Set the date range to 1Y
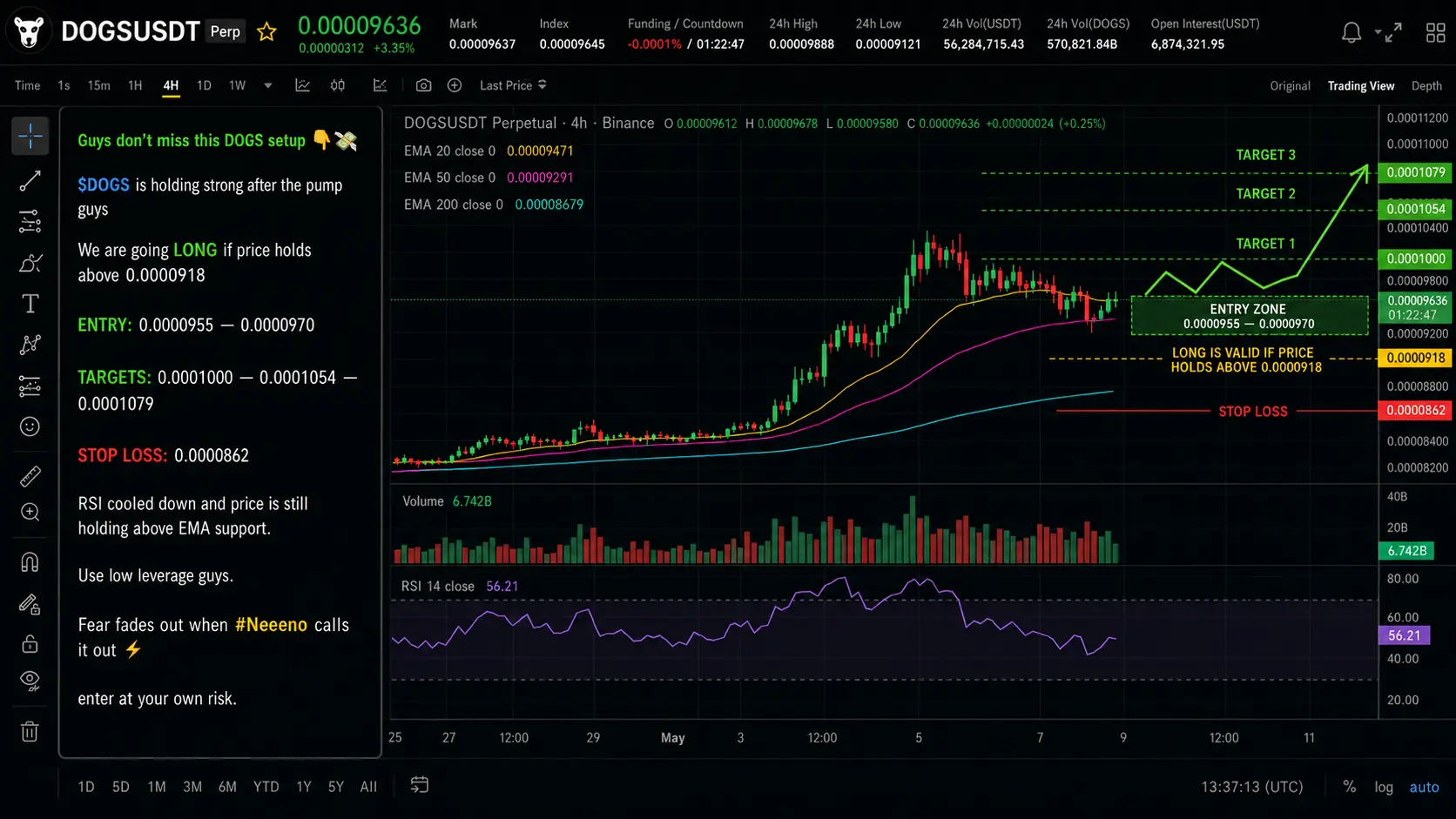Image resolution: width=1456 pixels, height=819 pixels. pyautogui.click(x=303, y=787)
